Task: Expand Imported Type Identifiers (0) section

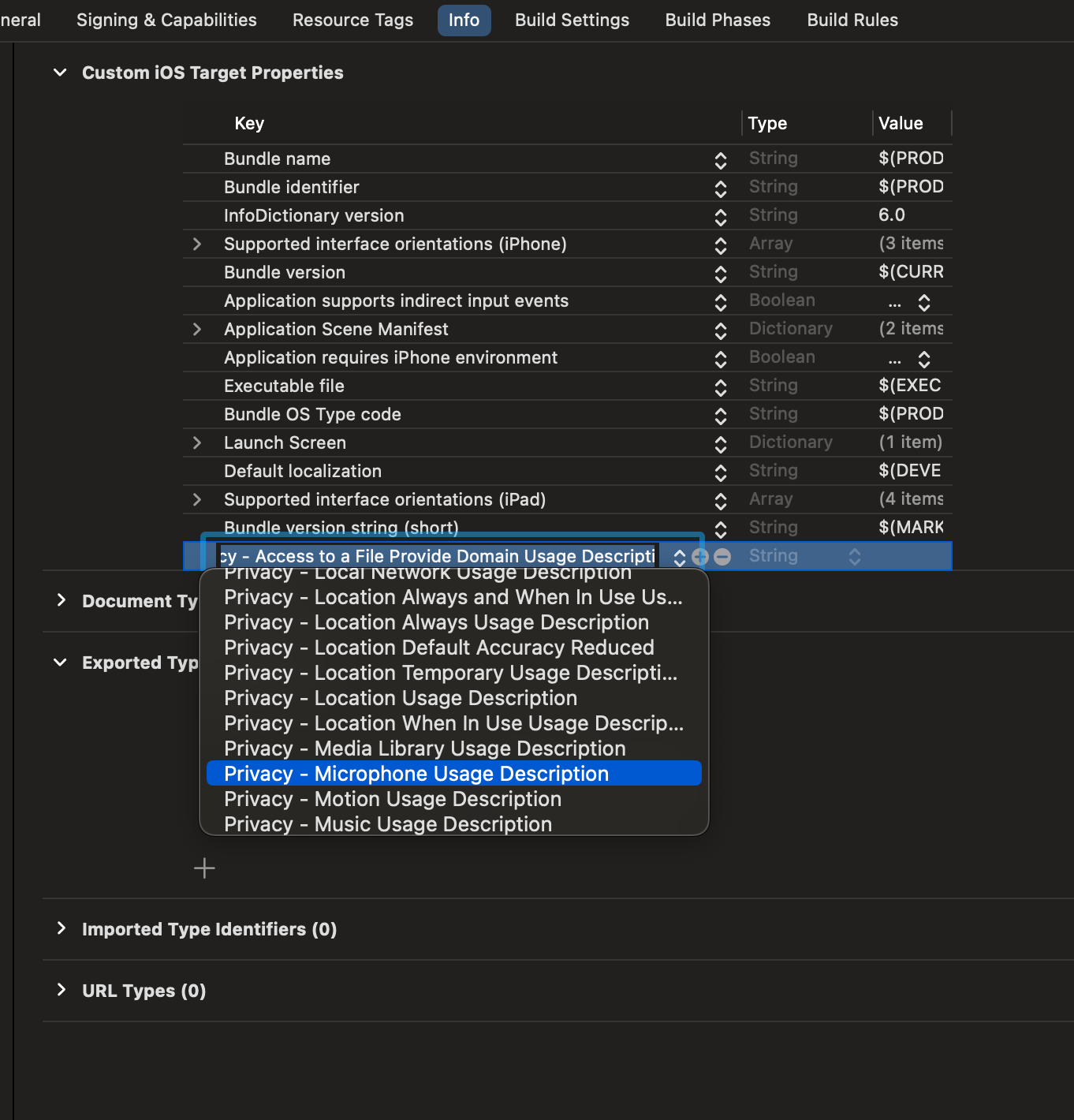Action: [x=61, y=928]
